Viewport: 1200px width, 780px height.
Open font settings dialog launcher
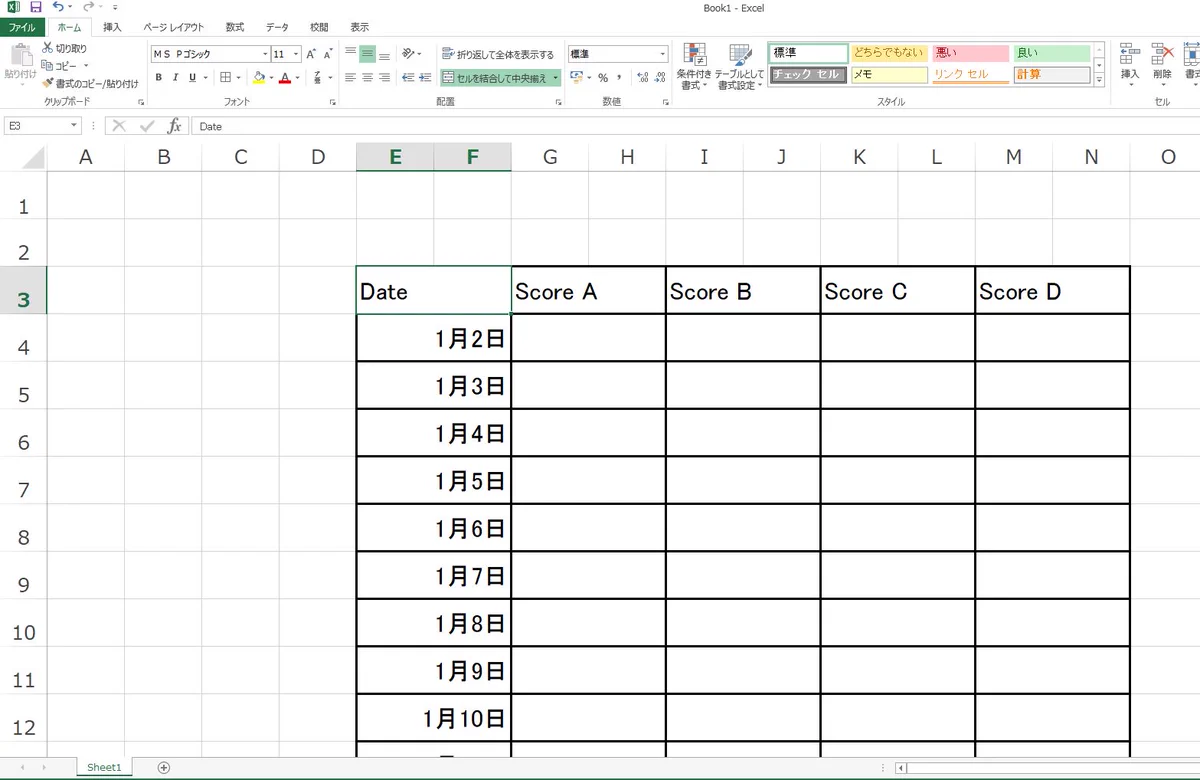(x=332, y=102)
